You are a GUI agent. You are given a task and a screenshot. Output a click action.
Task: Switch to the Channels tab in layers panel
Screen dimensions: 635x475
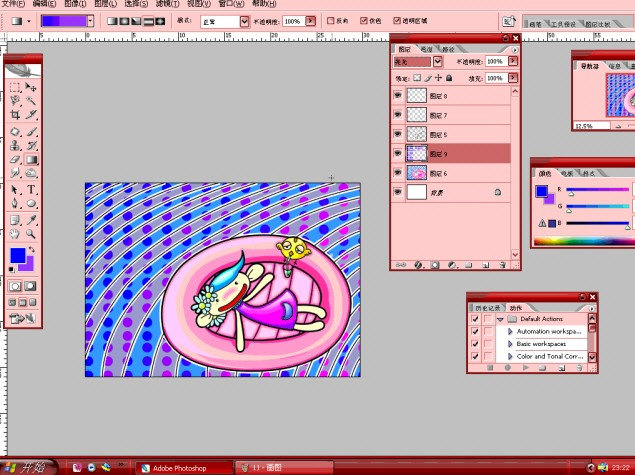pos(426,49)
